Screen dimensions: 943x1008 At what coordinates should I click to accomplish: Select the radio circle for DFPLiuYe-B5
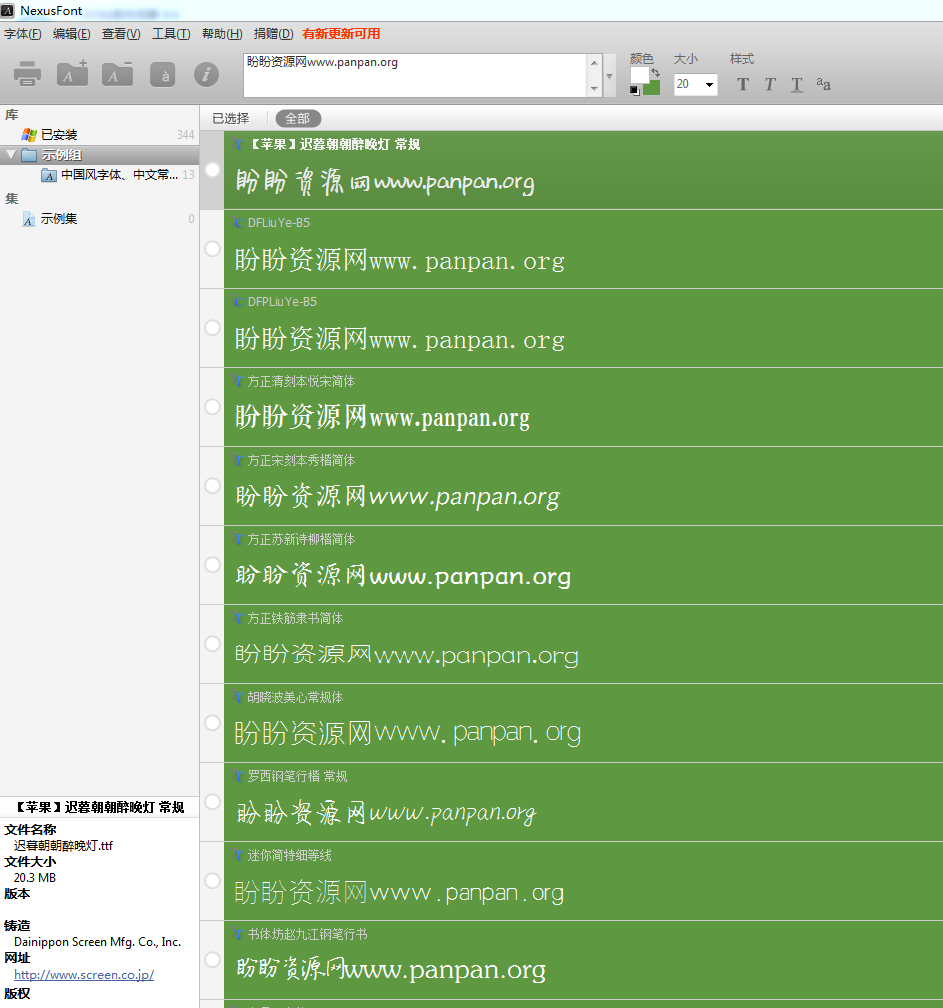pos(213,328)
